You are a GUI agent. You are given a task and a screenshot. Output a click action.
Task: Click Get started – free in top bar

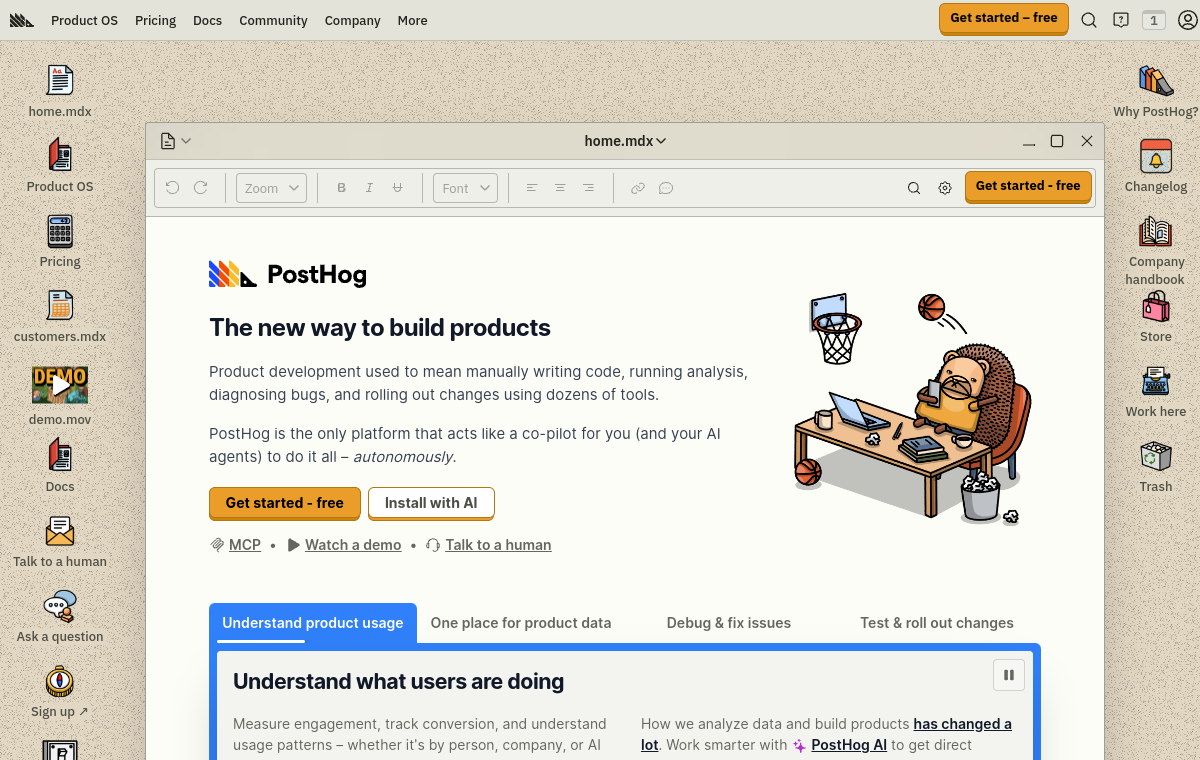point(1004,18)
